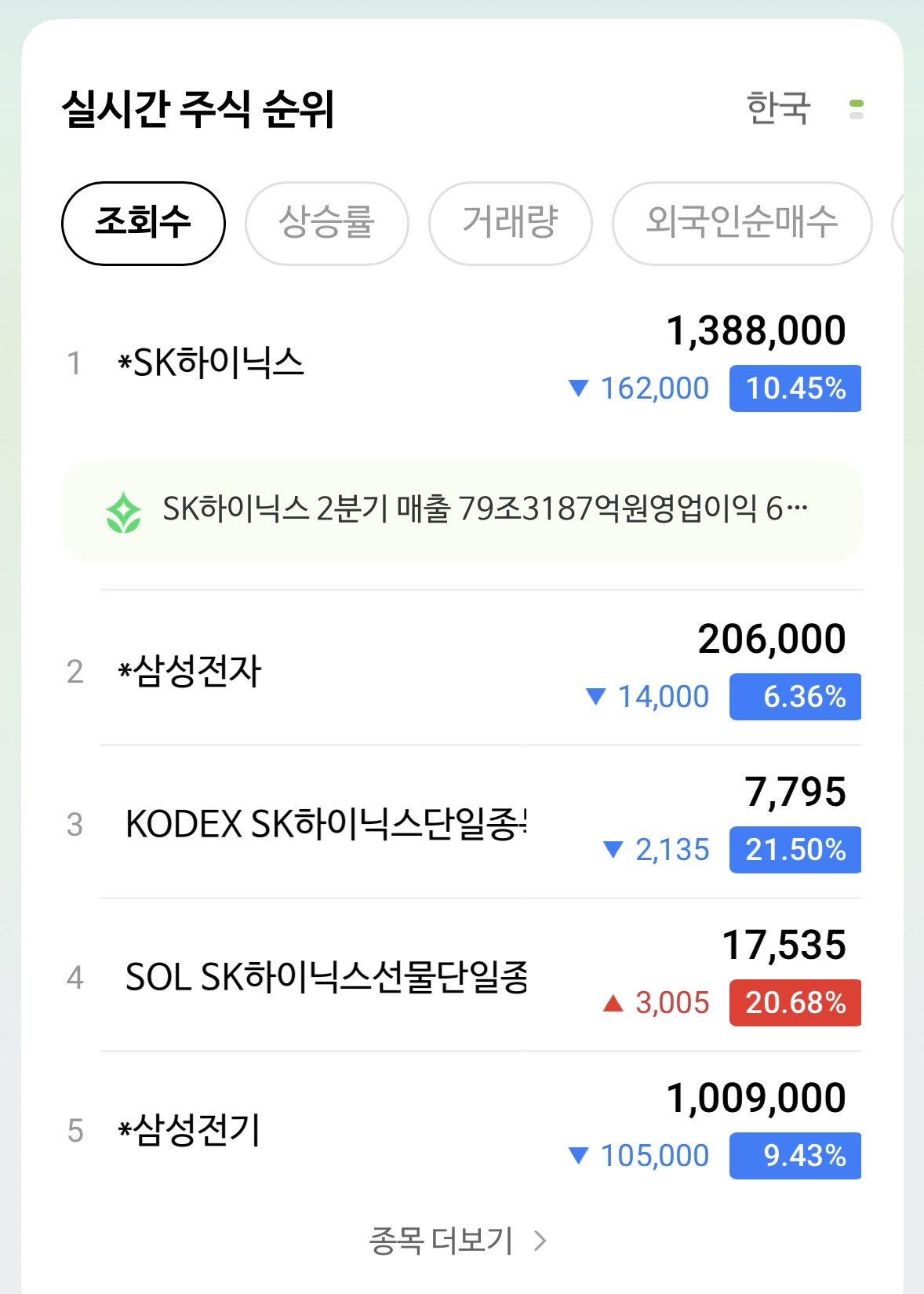This screenshot has height=1294, width=924.
Task: Click the 10.45% change badge
Action: [x=795, y=388]
